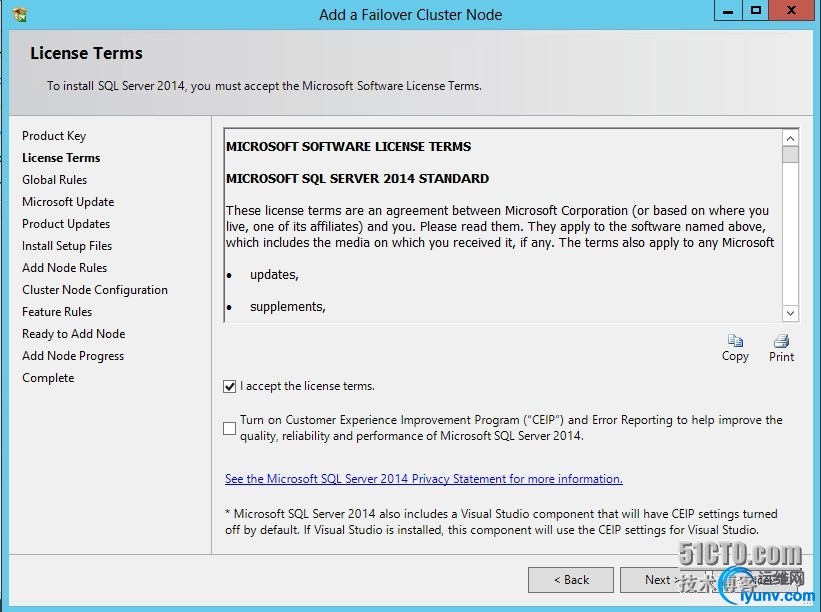Maximize the Add a Failover Cluster Node window
Viewport: 821px width, 612px height.
tap(756, 10)
